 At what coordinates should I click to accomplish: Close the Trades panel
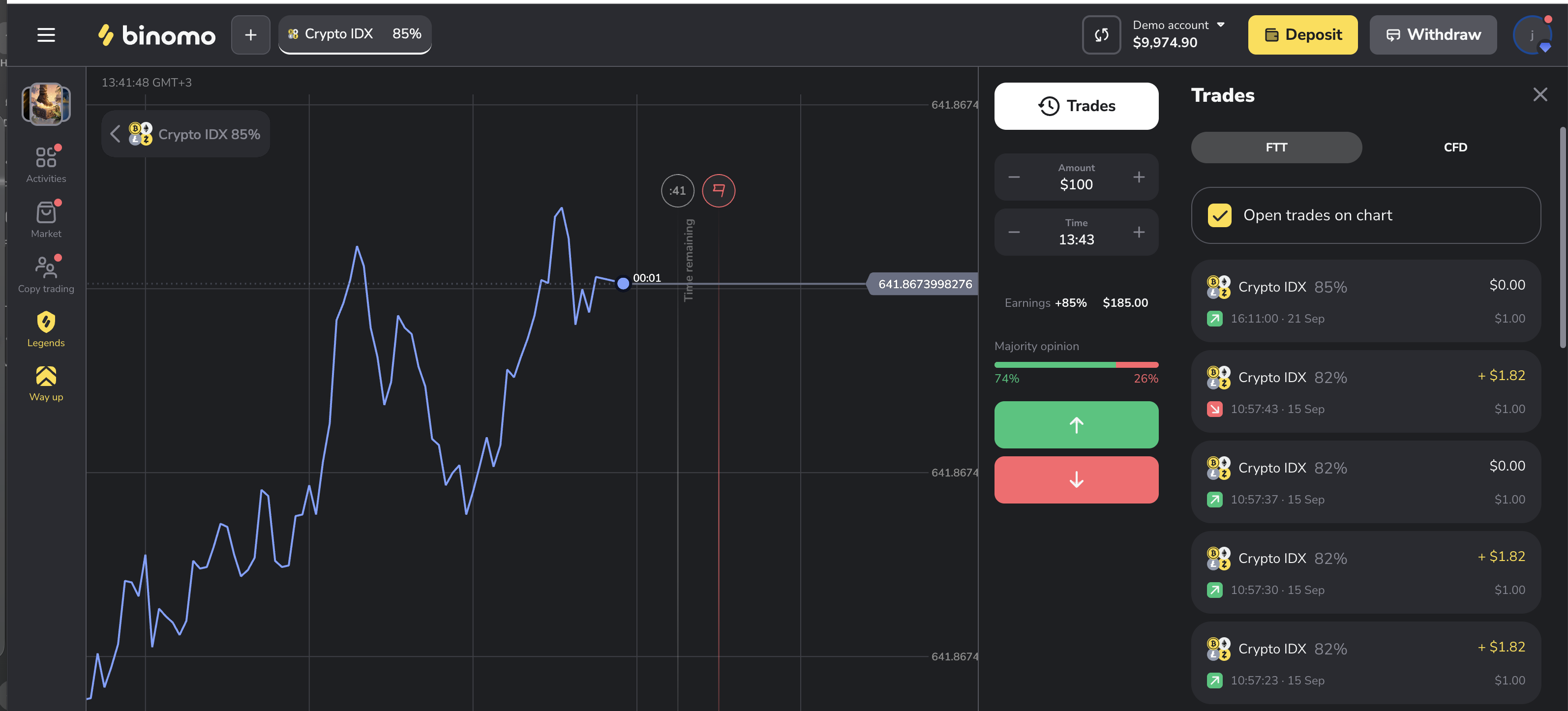1540,94
